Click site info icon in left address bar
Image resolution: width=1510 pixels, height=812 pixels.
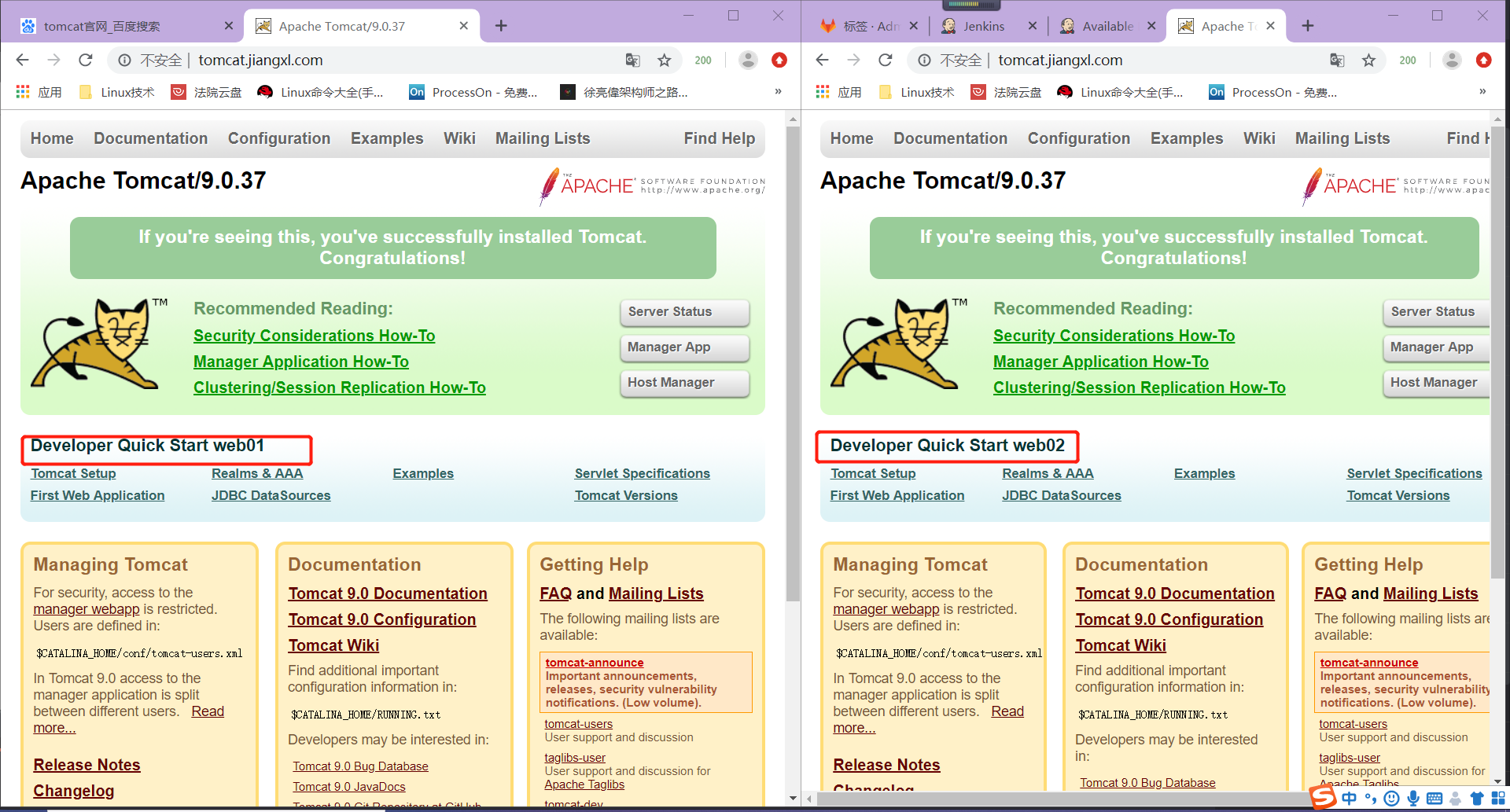124,60
